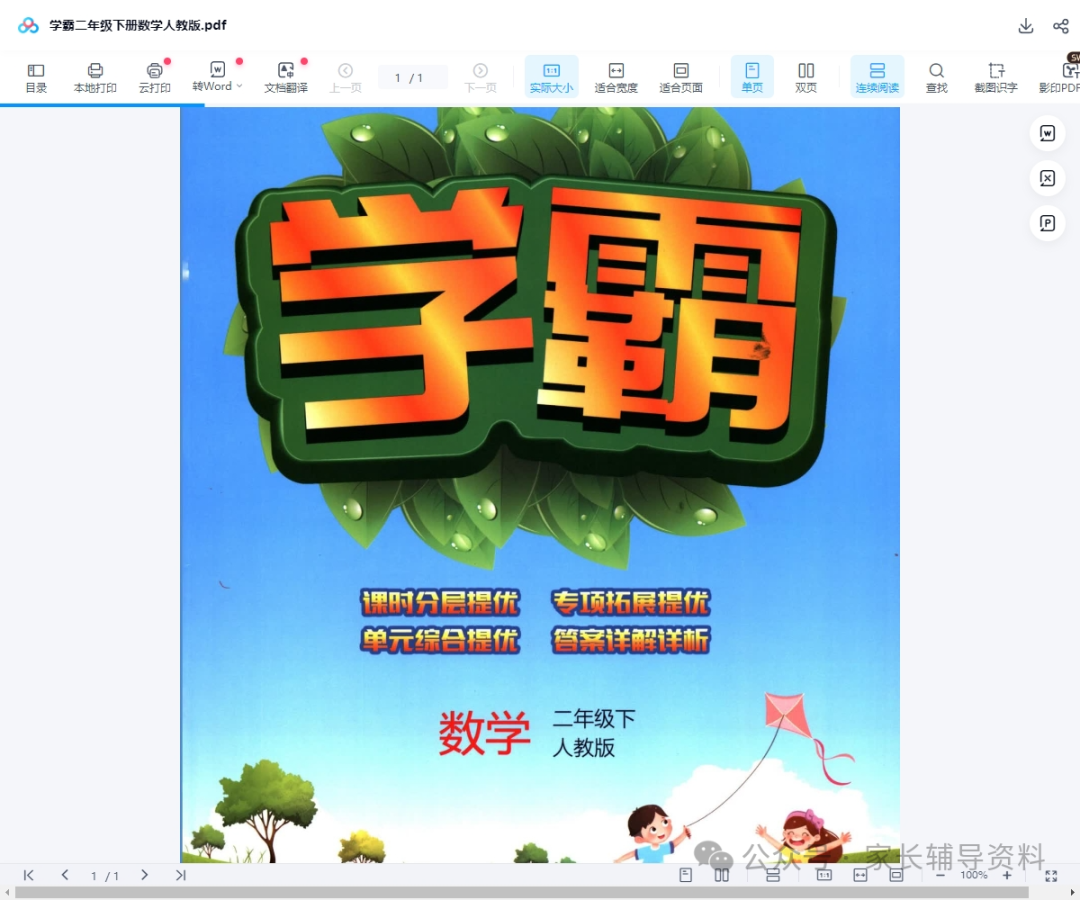Click the file name 学霸二年级下册数学人教版.pdf
The height and width of the screenshot is (900, 1080).
coord(138,25)
